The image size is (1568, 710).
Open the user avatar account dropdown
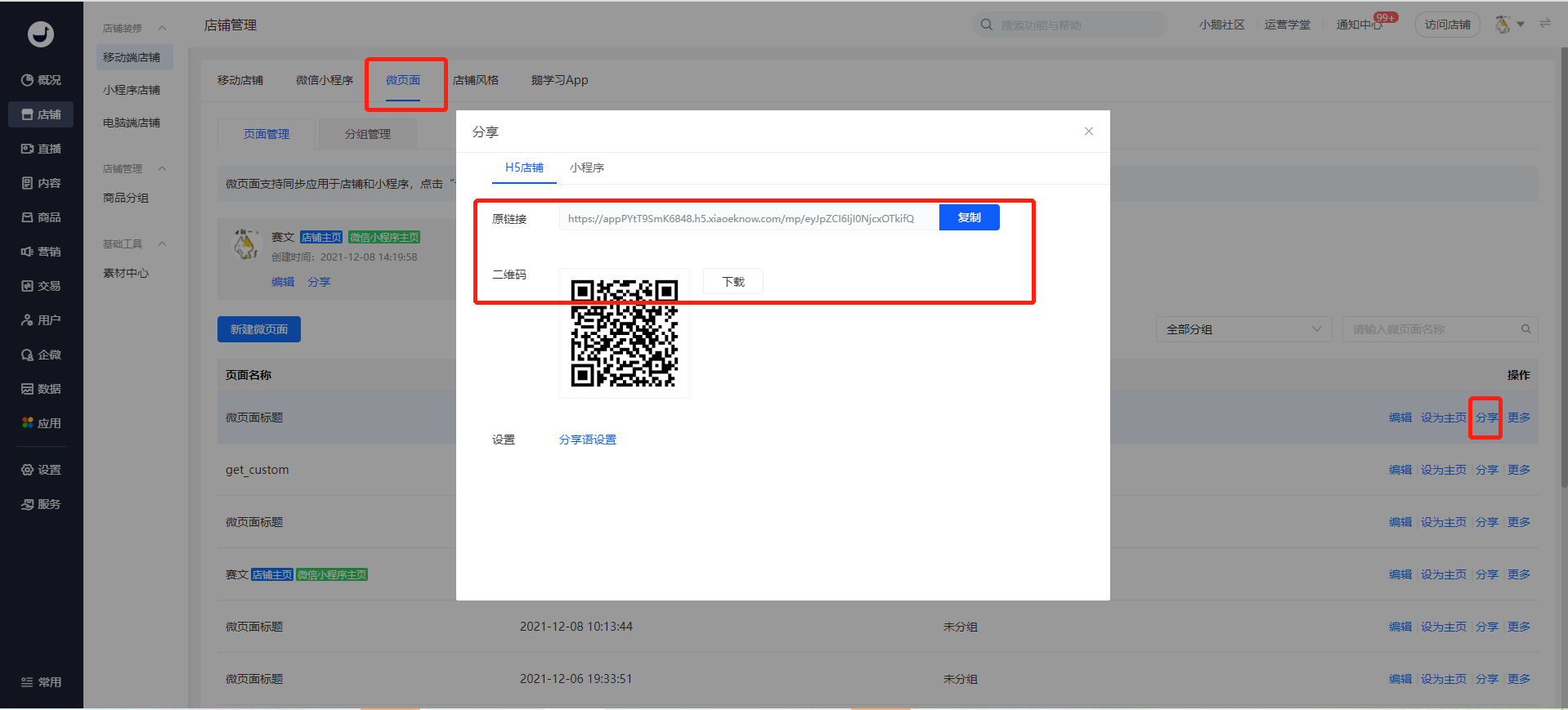tap(1509, 25)
